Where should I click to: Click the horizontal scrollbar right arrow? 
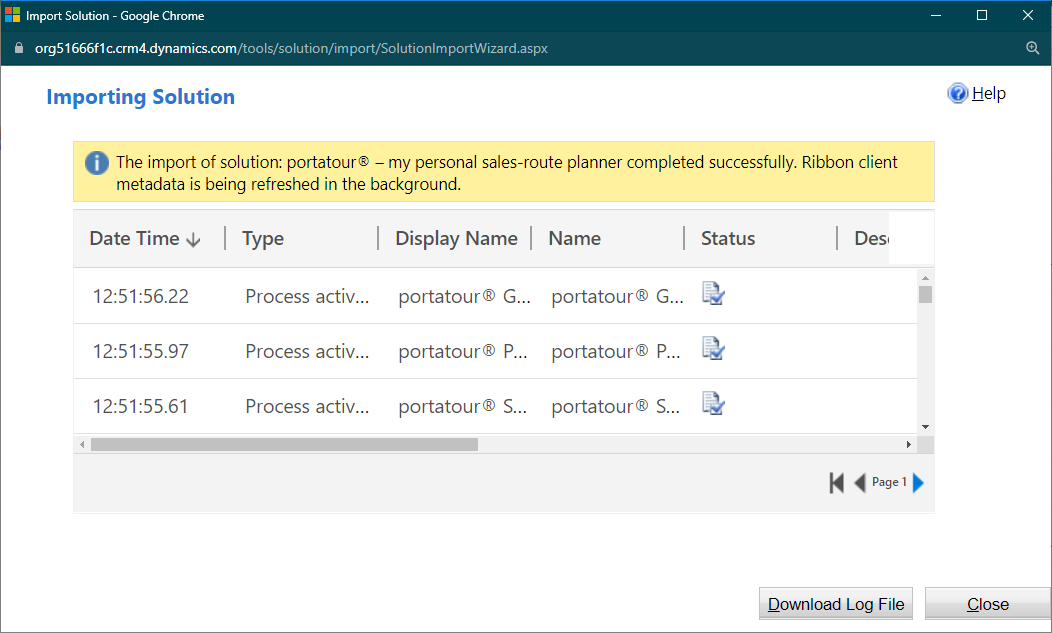(908, 444)
